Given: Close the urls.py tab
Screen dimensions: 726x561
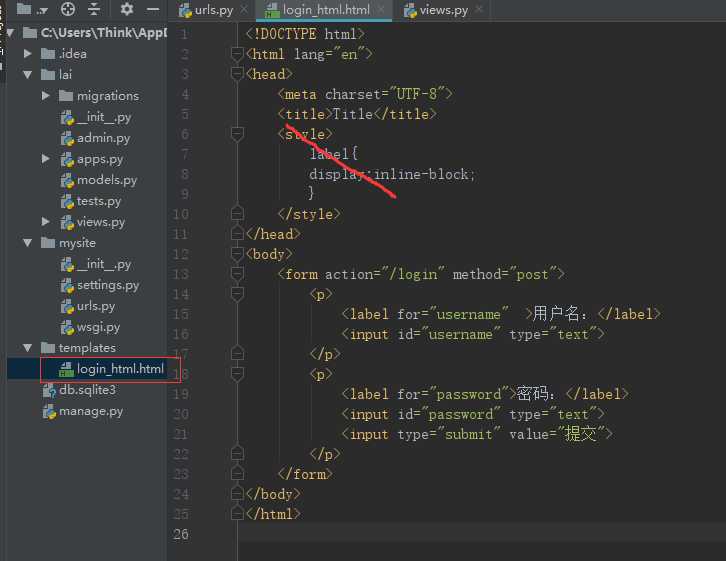Looking at the screenshot, I should coord(244,9).
